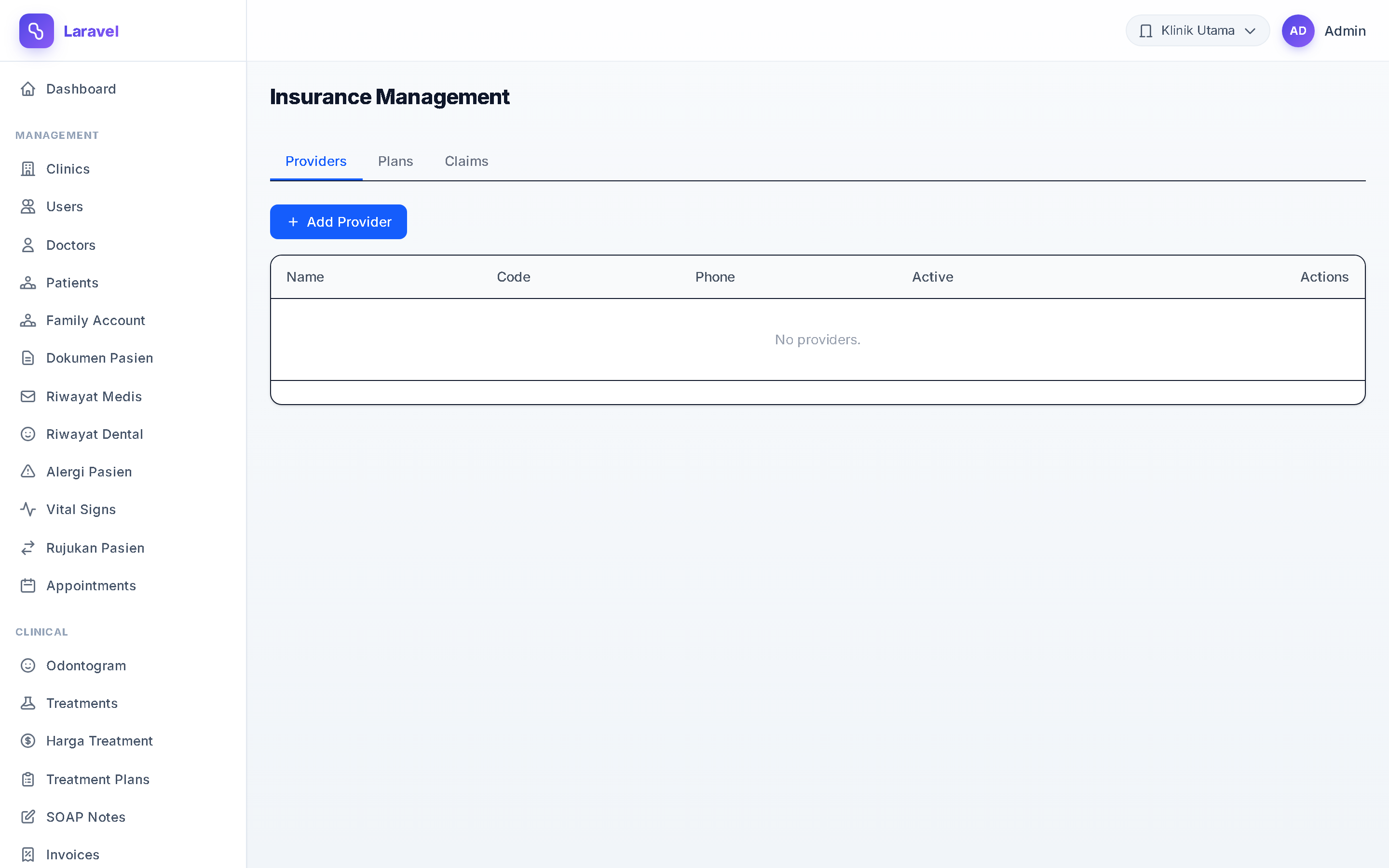
Task: Switch to the Plans tab
Action: pyautogui.click(x=395, y=162)
